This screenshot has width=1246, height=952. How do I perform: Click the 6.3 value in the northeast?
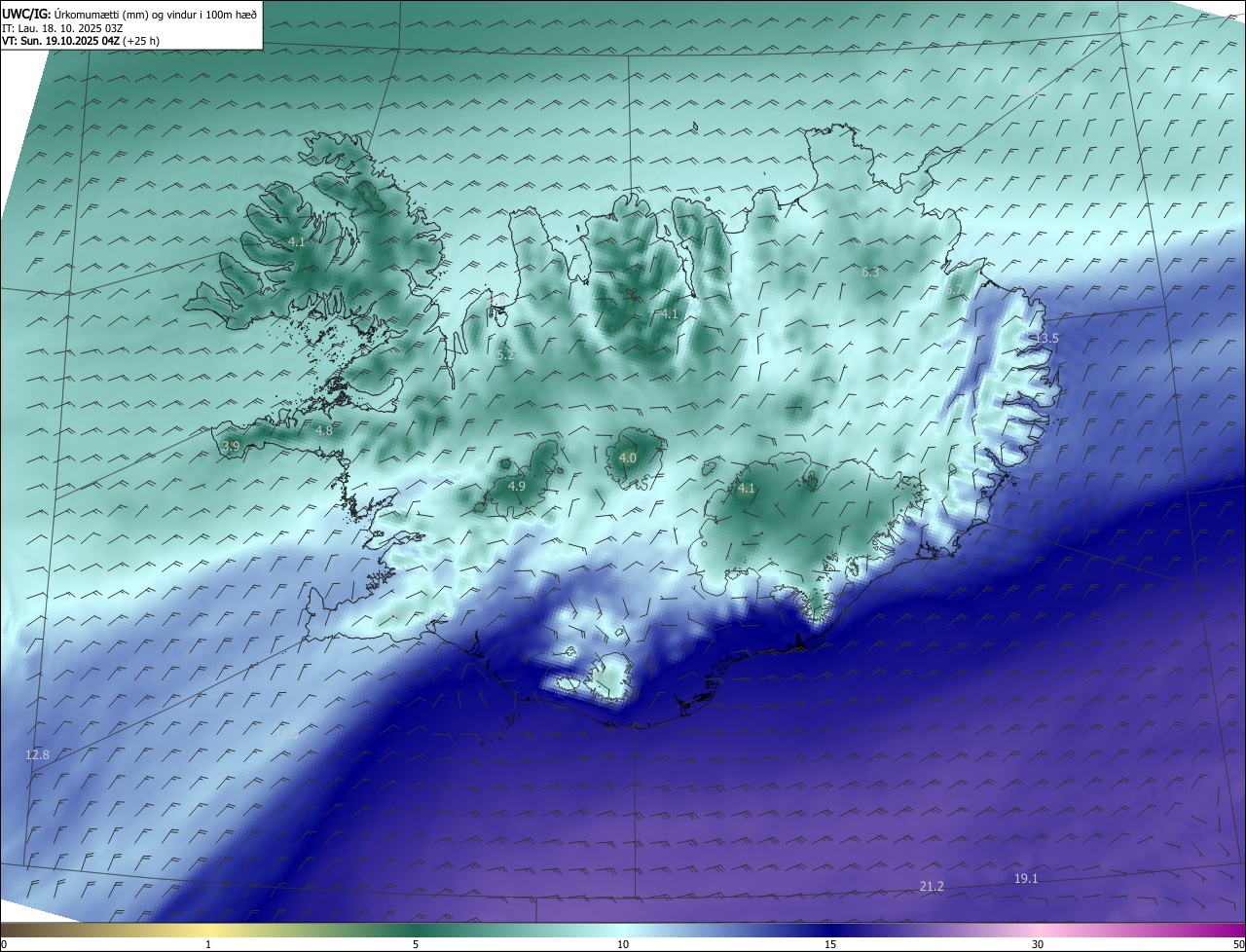pos(870,273)
